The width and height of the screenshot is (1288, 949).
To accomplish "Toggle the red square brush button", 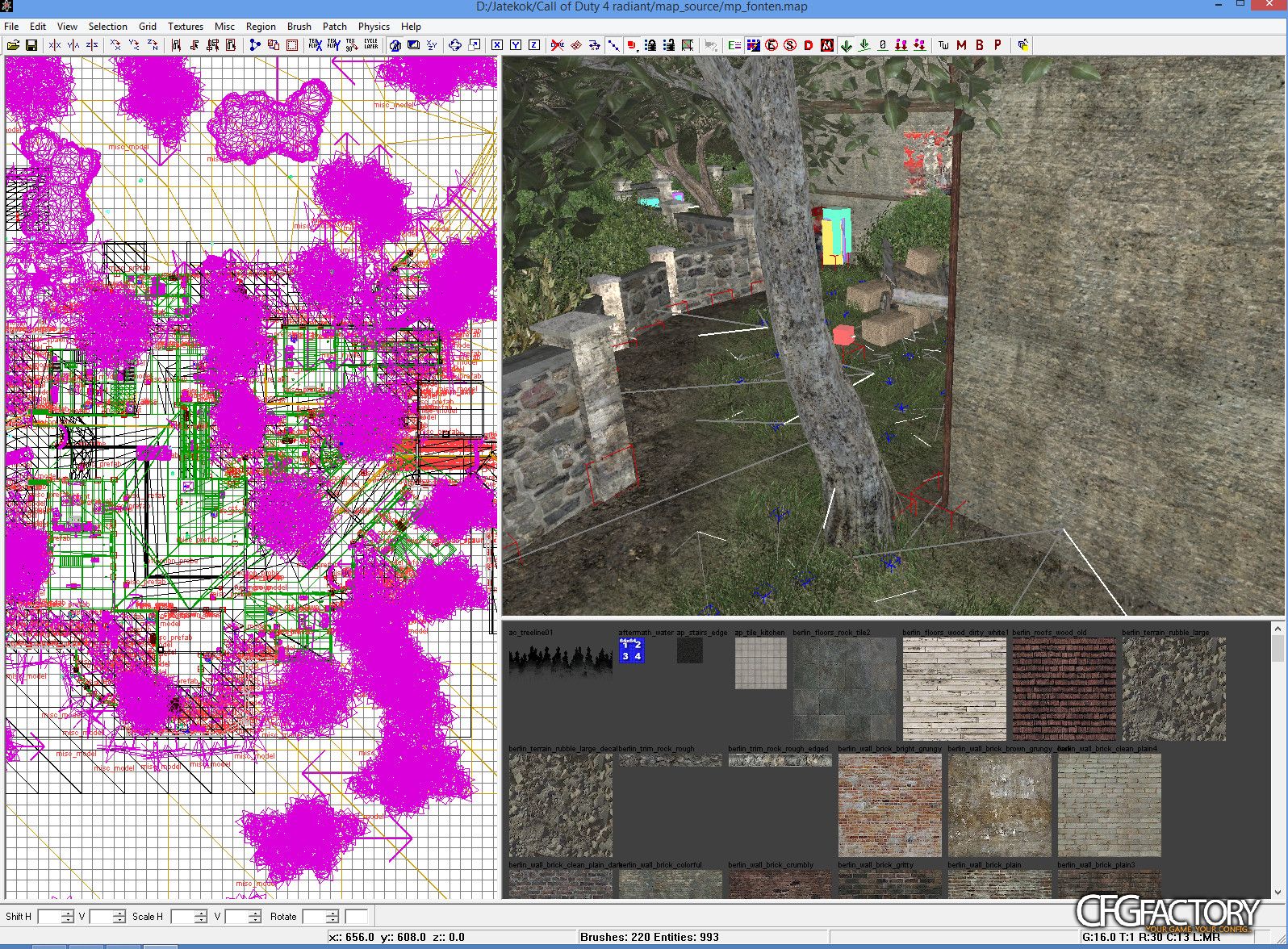I will coord(632,45).
